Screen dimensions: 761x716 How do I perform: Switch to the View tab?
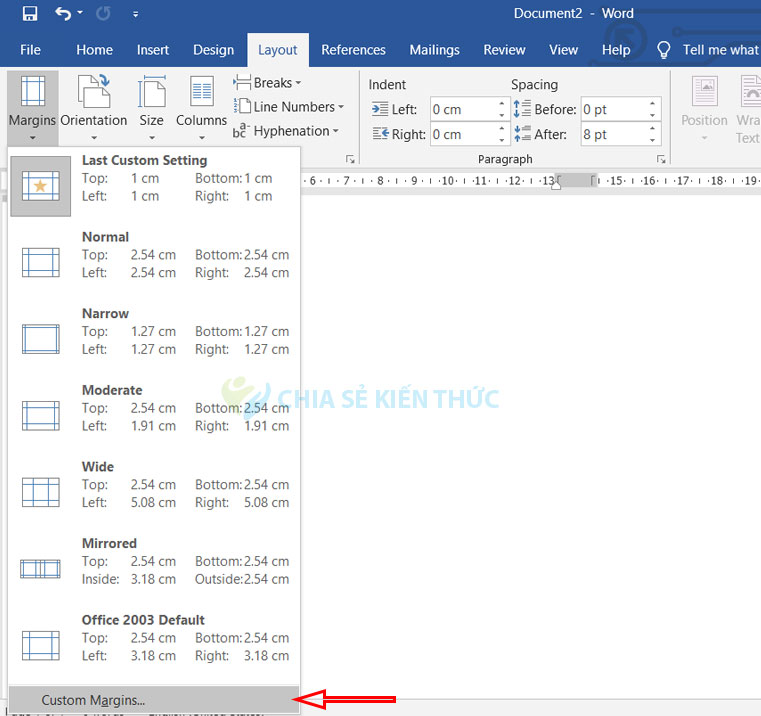pyautogui.click(x=563, y=50)
